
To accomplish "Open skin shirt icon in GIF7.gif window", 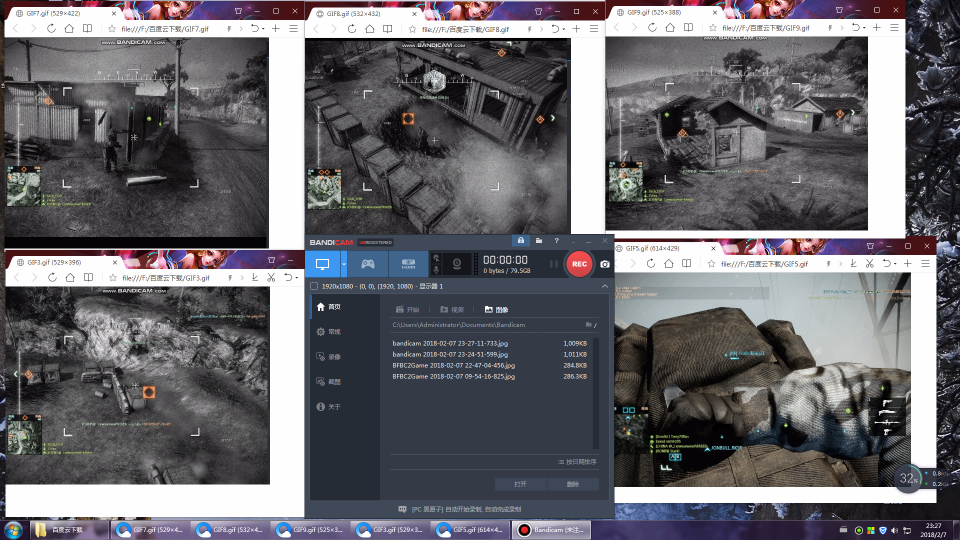I will tap(238, 11).
